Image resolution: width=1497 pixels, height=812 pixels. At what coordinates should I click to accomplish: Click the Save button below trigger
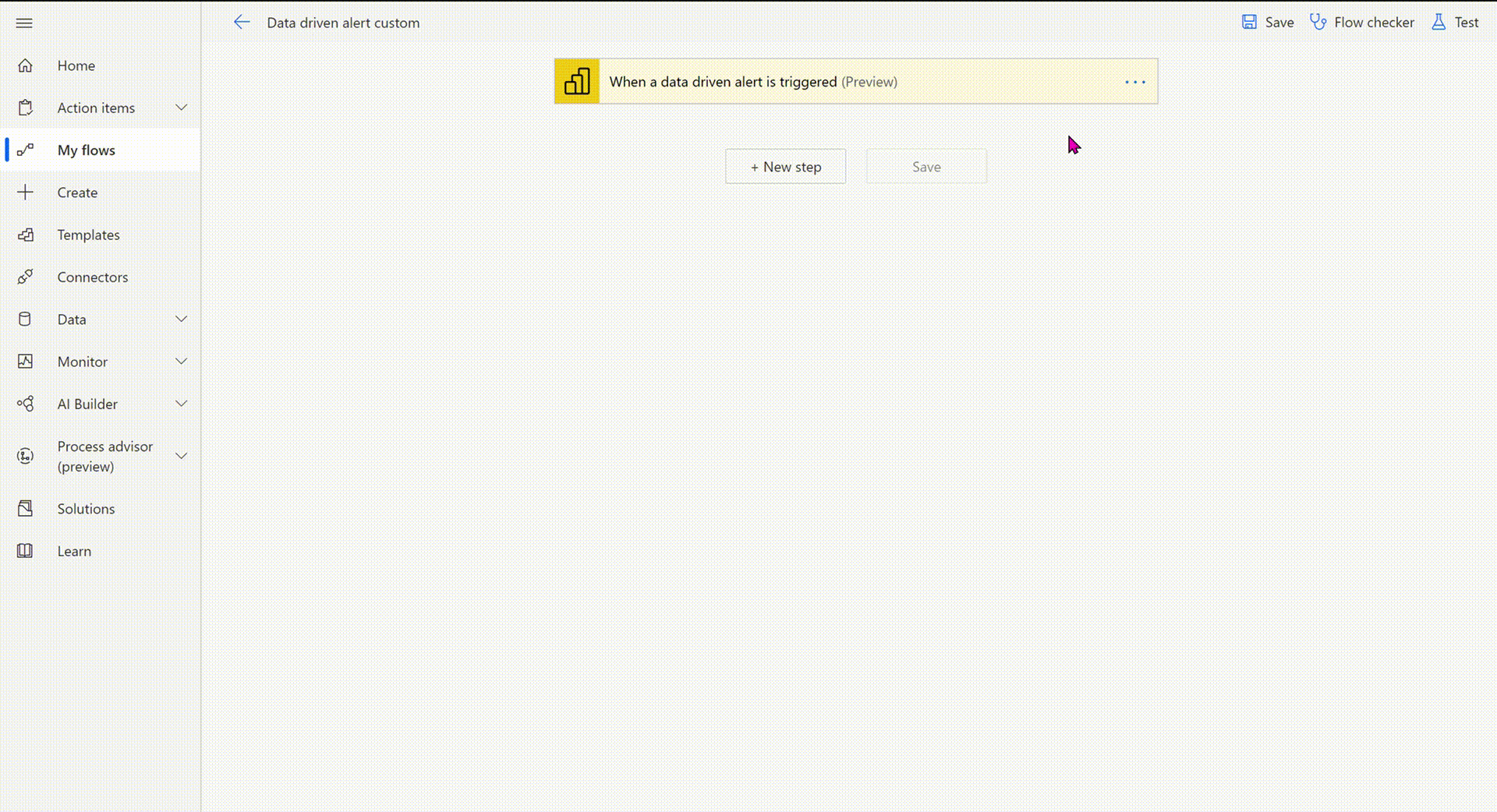tap(926, 167)
